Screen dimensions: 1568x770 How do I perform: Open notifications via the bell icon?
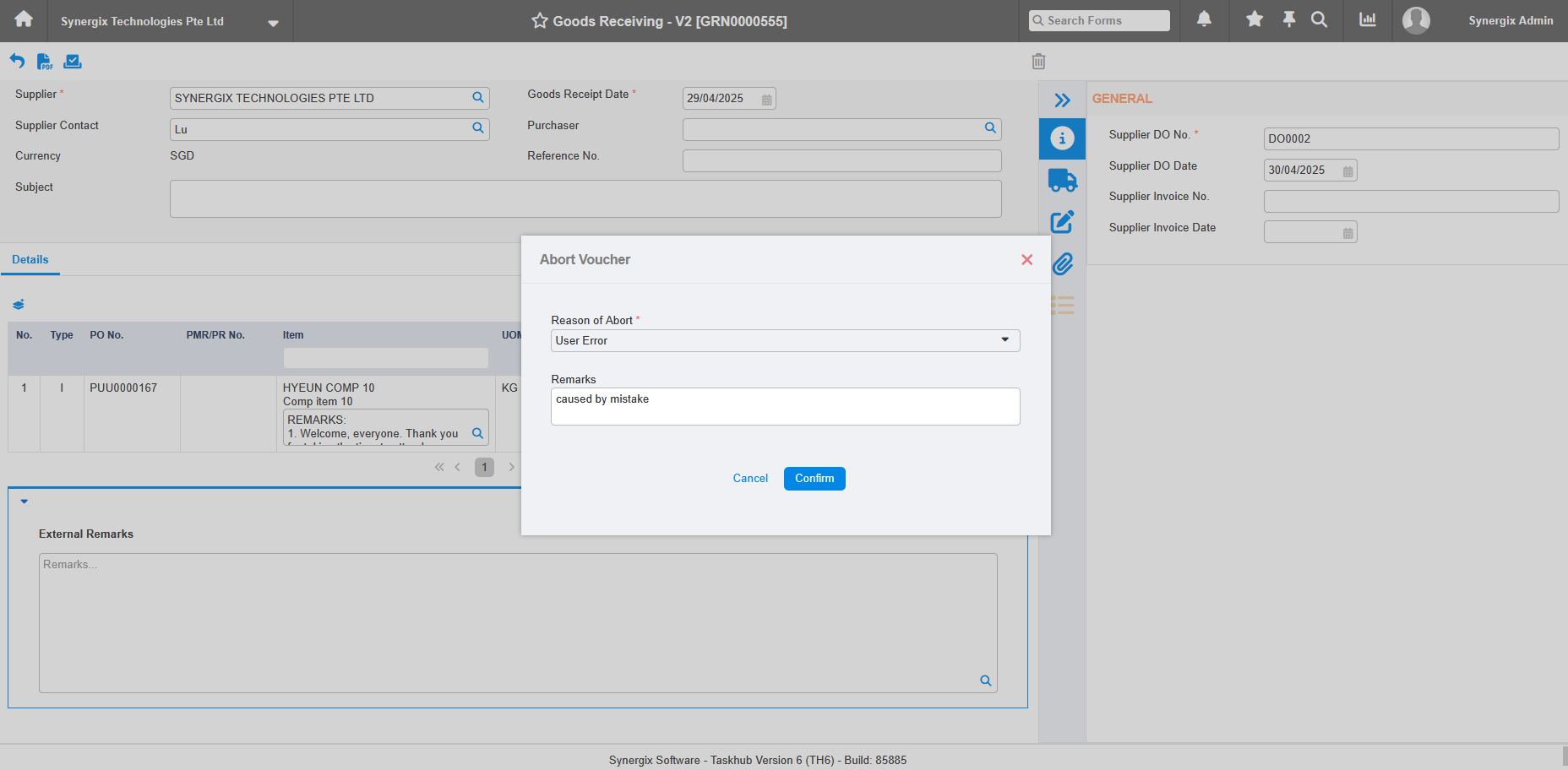(x=1203, y=19)
